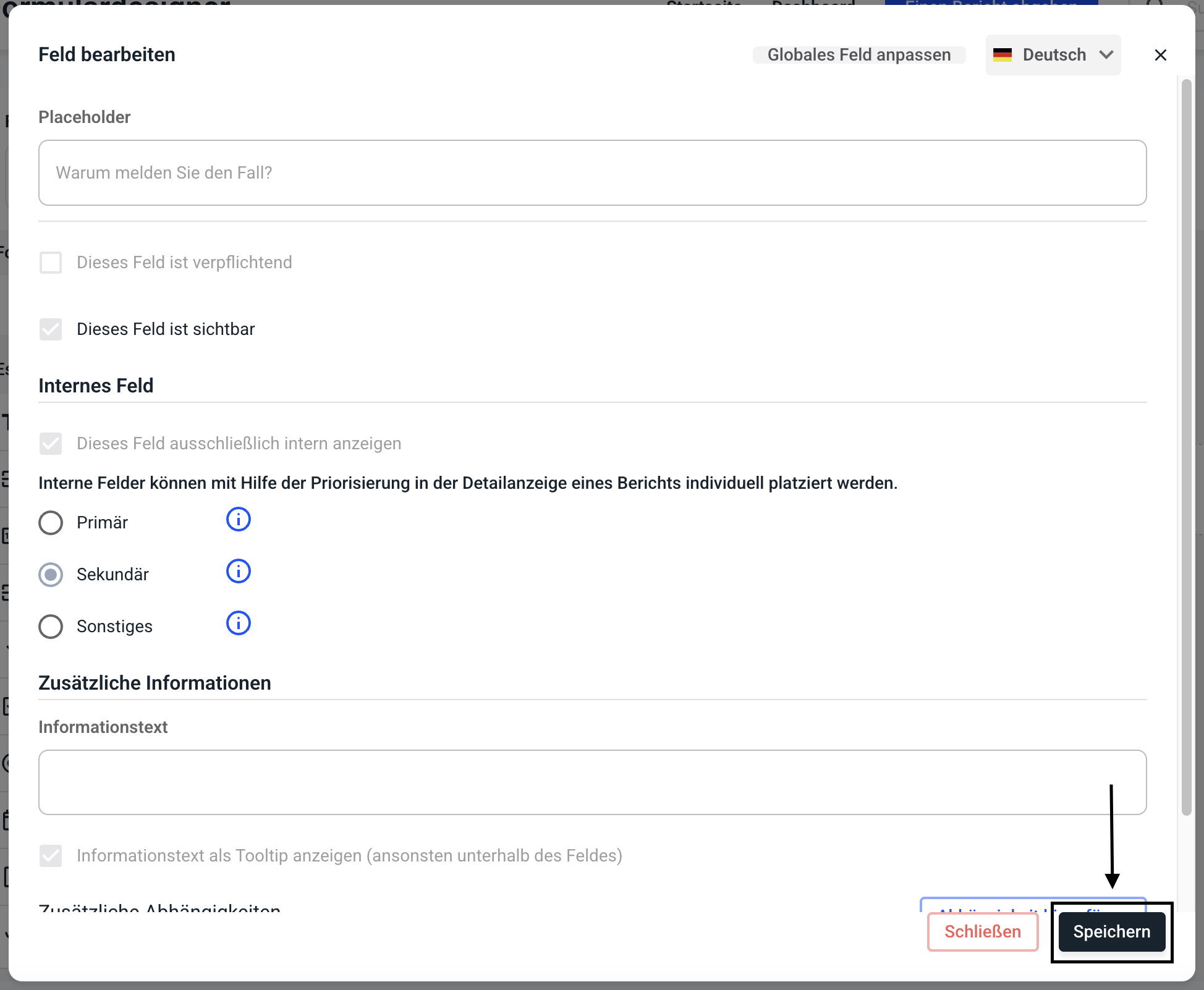Toggle 'Informationstext als Tooltip anzeigen' checkbox
Image resolution: width=1204 pixels, height=990 pixels.
pos(51,856)
